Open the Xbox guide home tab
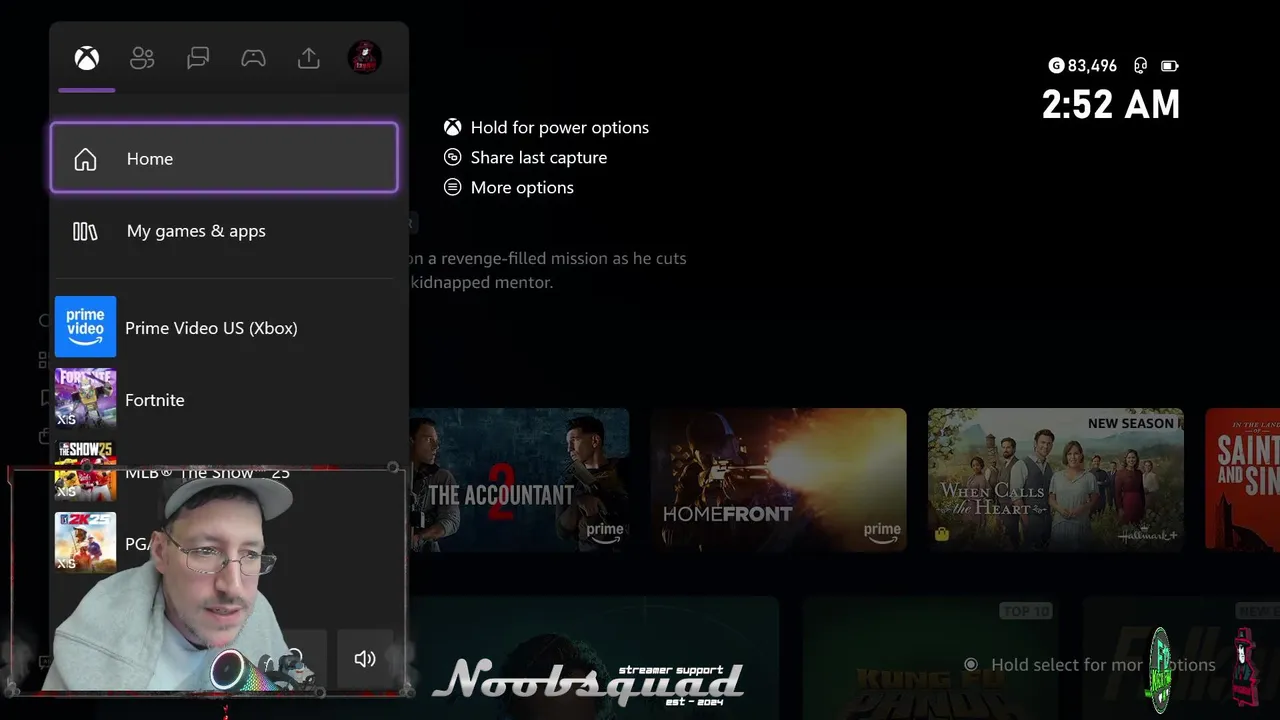 pos(87,59)
